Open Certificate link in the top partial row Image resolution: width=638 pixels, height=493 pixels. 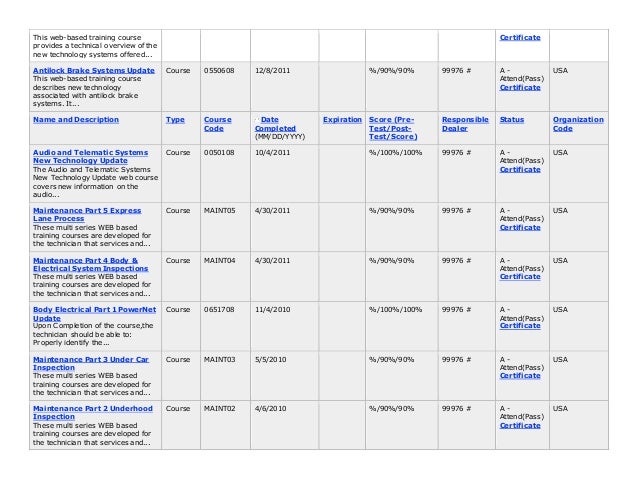[x=520, y=37]
